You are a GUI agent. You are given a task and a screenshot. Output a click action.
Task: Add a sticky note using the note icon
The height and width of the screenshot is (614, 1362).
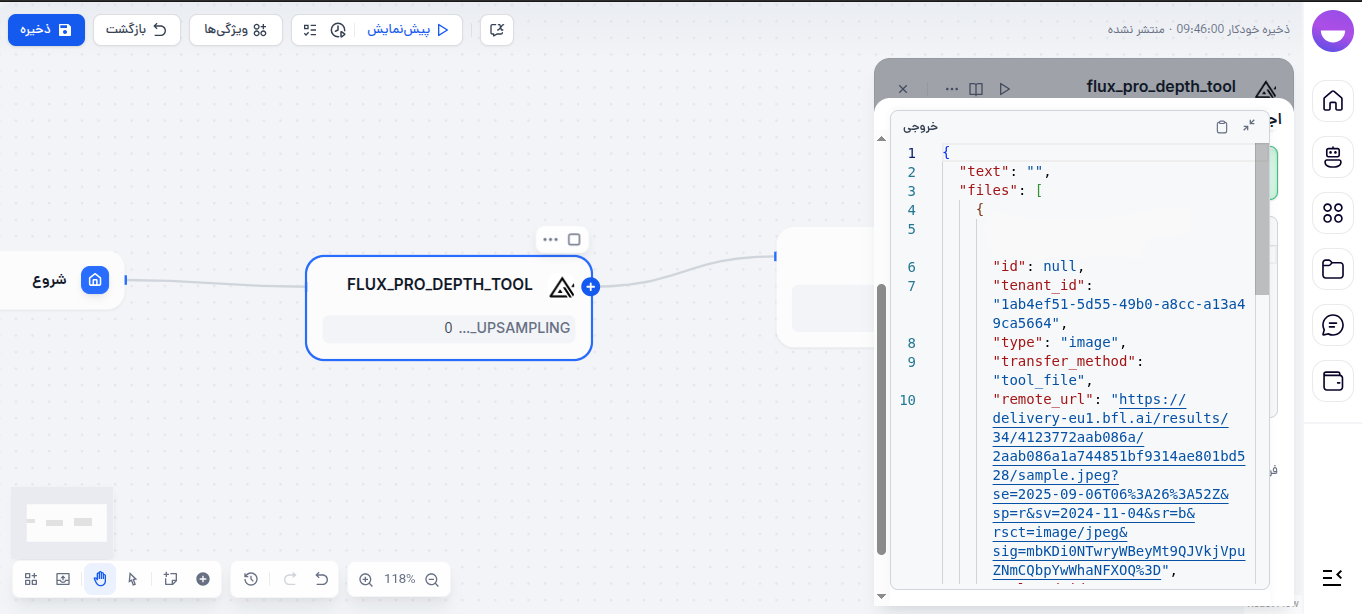pyautogui.click(x=170, y=579)
